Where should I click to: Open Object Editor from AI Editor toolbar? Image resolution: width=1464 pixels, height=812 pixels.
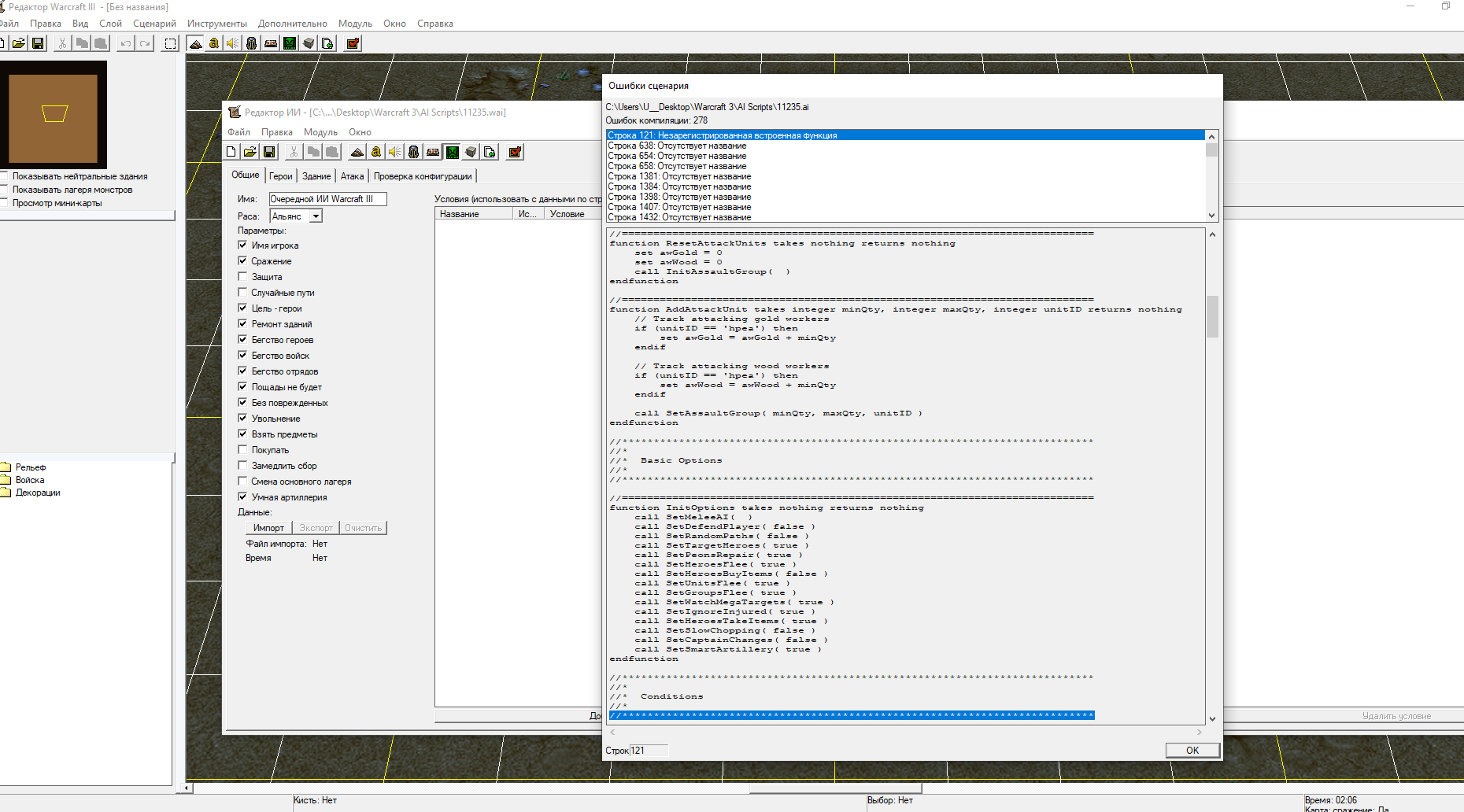coord(414,152)
